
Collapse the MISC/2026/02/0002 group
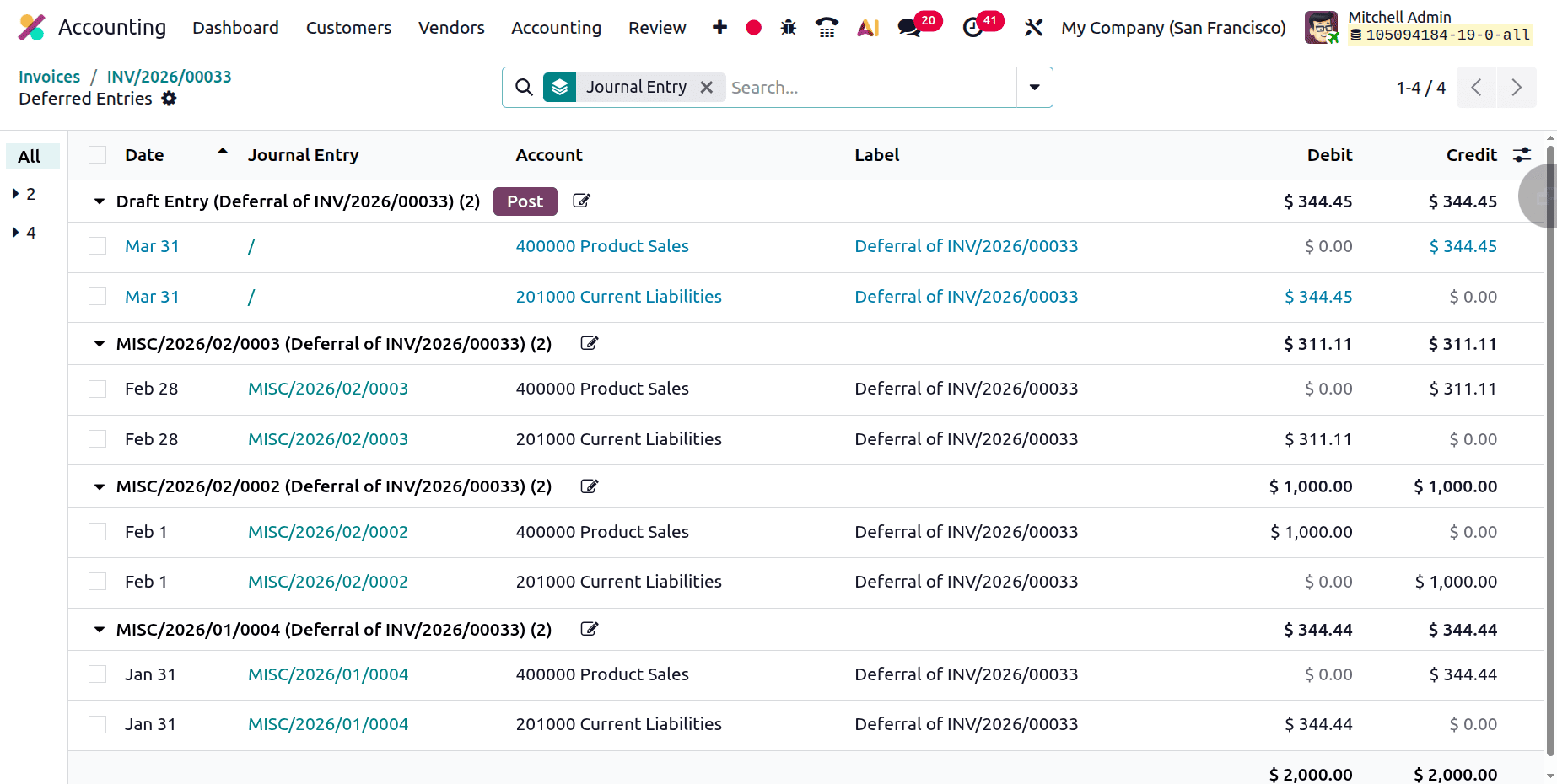pos(99,486)
